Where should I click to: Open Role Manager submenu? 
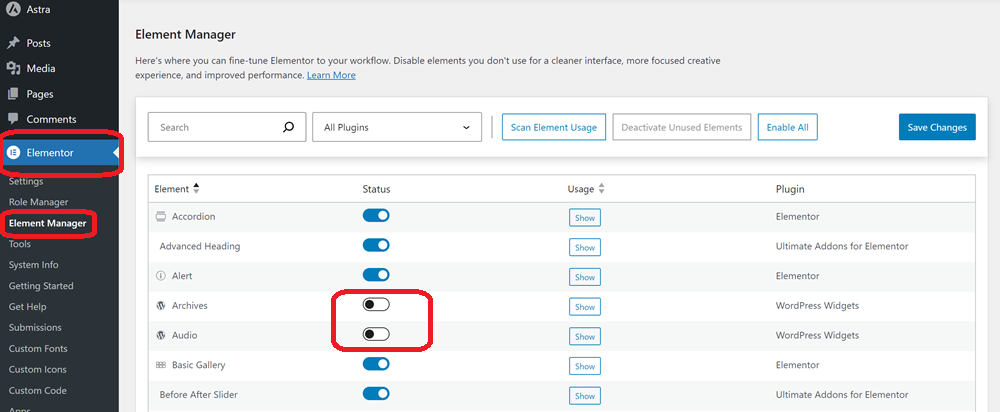(x=38, y=202)
